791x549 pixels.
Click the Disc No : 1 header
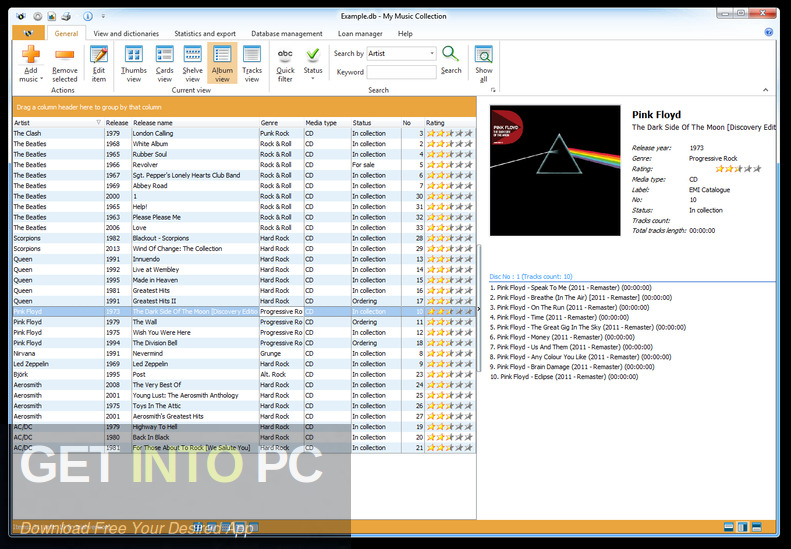coord(531,277)
